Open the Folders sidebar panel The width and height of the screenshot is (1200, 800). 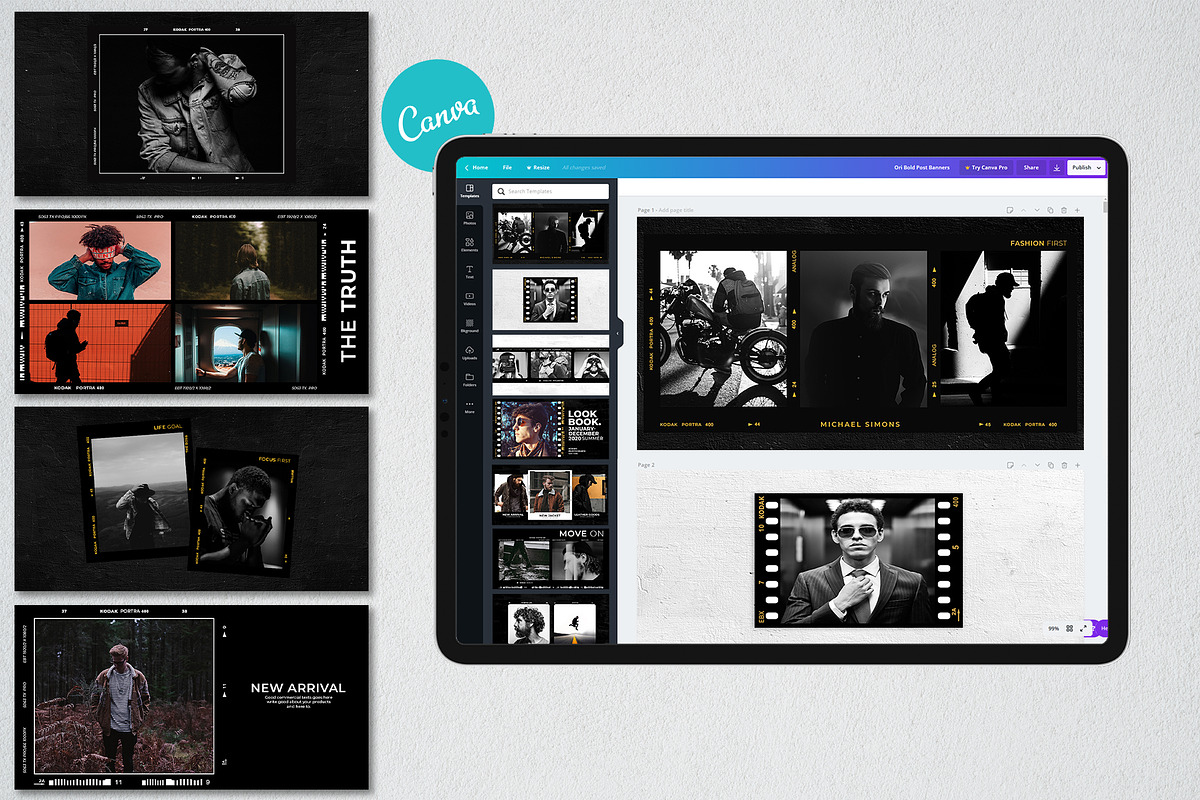click(470, 379)
